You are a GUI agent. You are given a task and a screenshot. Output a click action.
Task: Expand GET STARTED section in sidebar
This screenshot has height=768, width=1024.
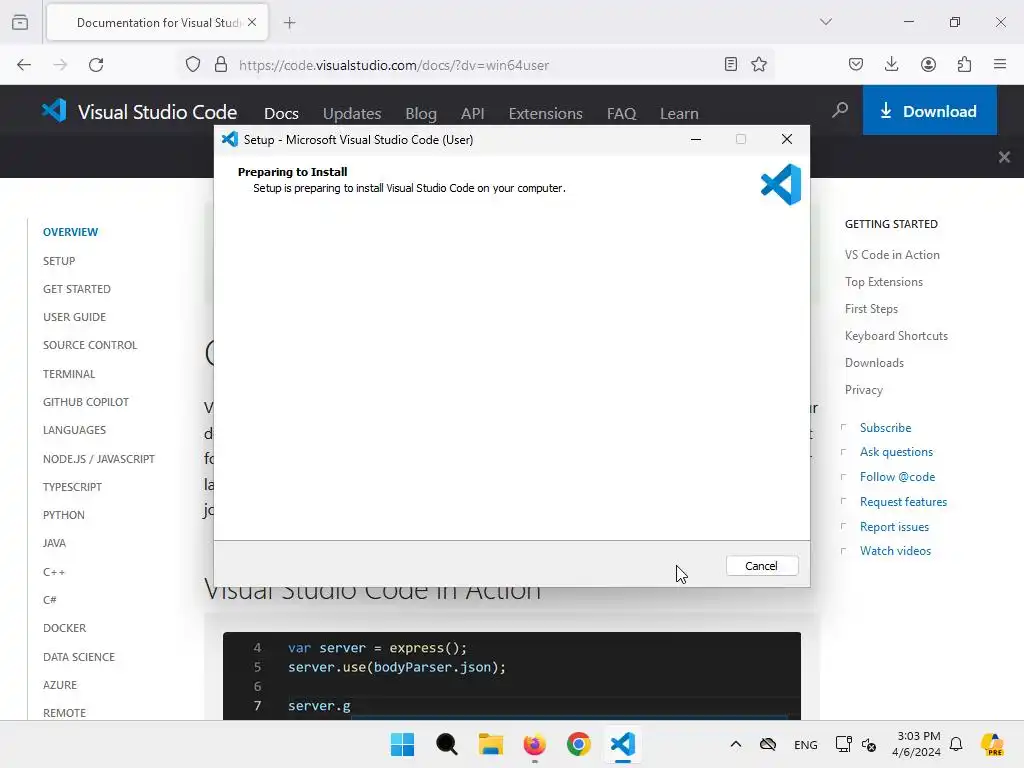[77, 289]
